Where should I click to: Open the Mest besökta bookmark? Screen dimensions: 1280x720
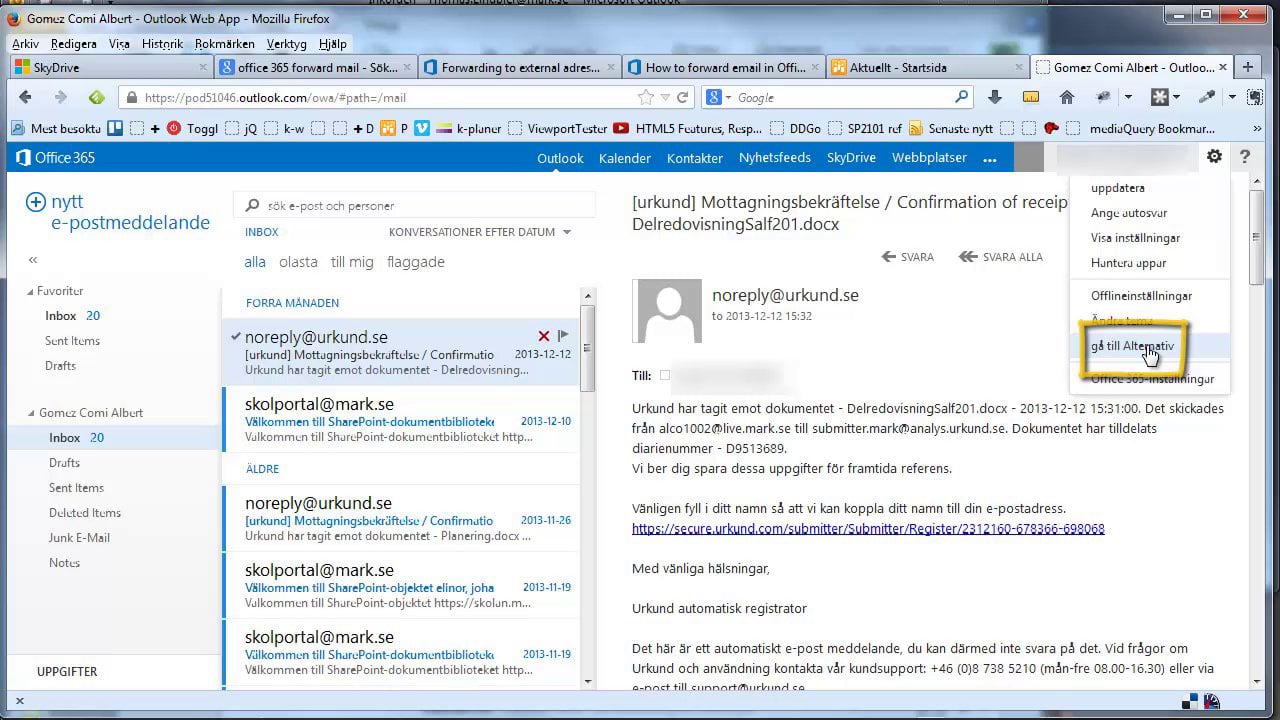point(56,128)
